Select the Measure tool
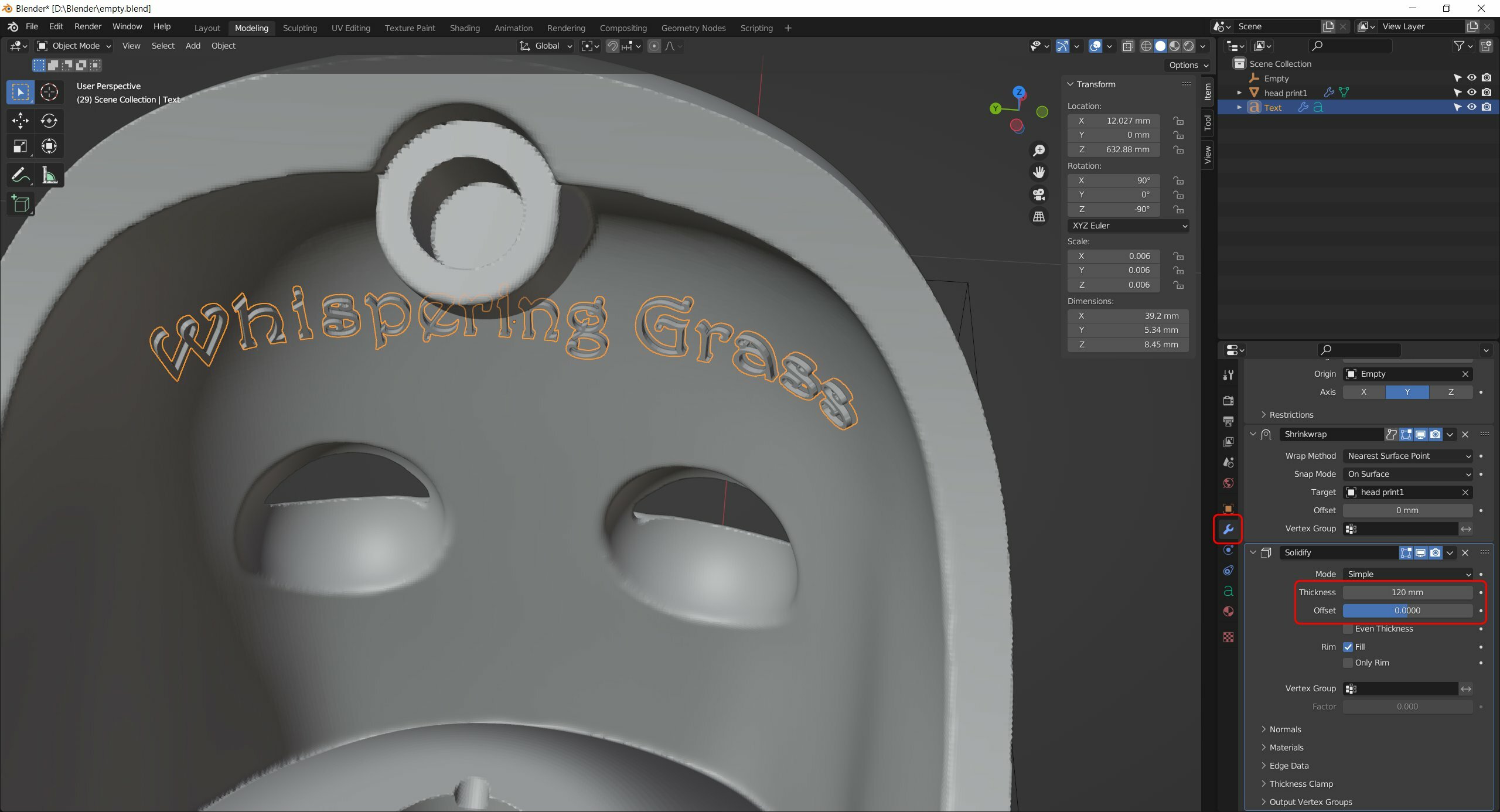Viewport: 1500px width, 812px height. tap(49, 175)
